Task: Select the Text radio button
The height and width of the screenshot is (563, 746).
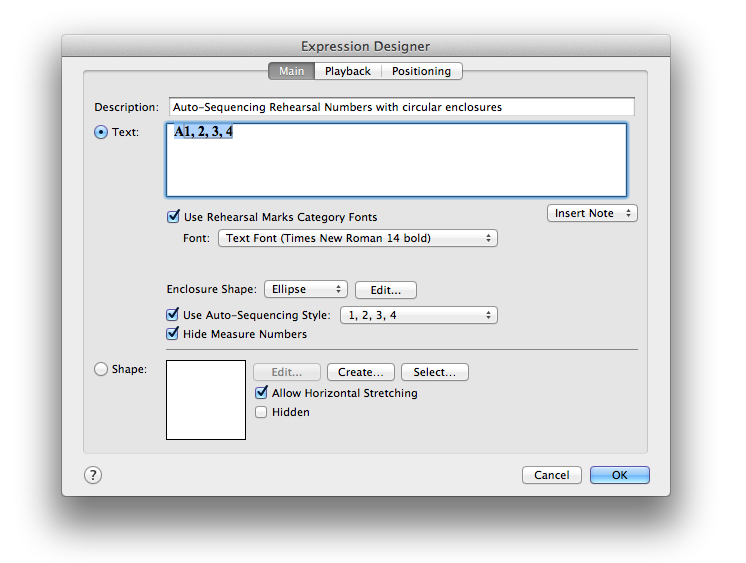Action: [x=101, y=132]
